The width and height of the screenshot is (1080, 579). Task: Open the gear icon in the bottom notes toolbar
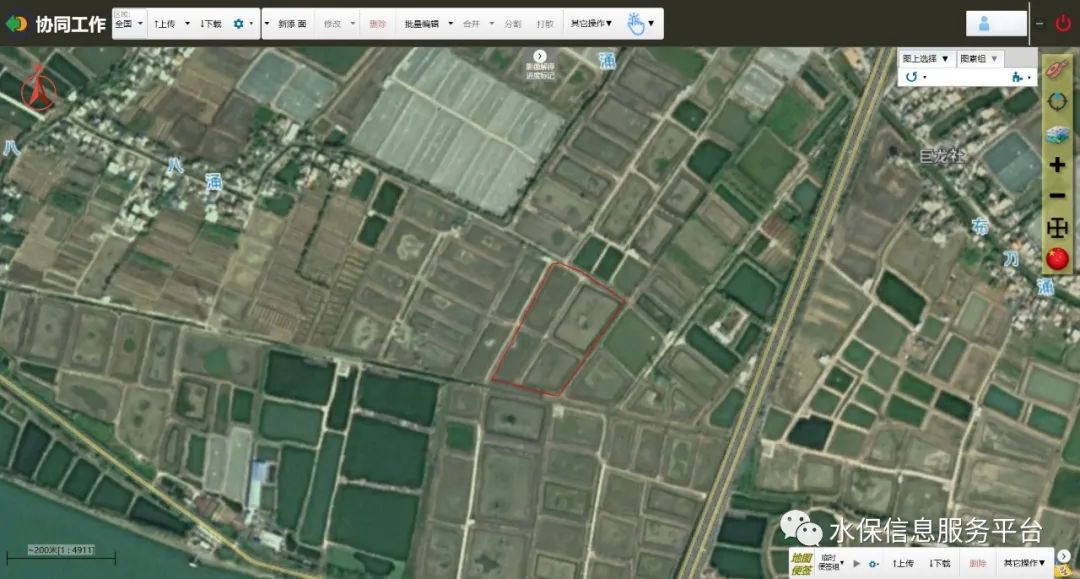pos(873,561)
